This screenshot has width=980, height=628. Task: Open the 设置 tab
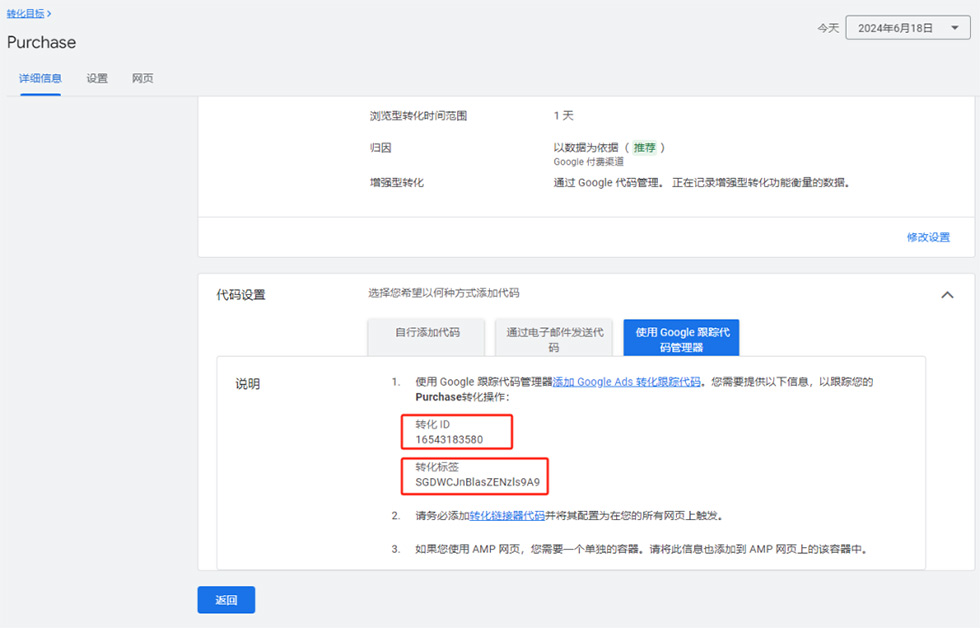pyautogui.click(x=97, y=78)
